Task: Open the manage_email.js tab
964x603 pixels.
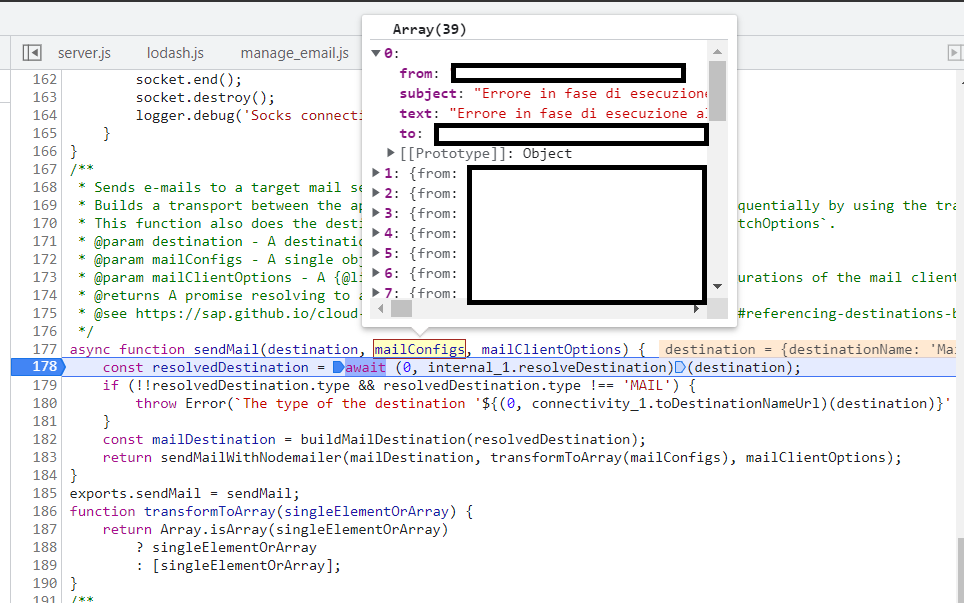Action: pyautogui.click(x=294, y=52)
